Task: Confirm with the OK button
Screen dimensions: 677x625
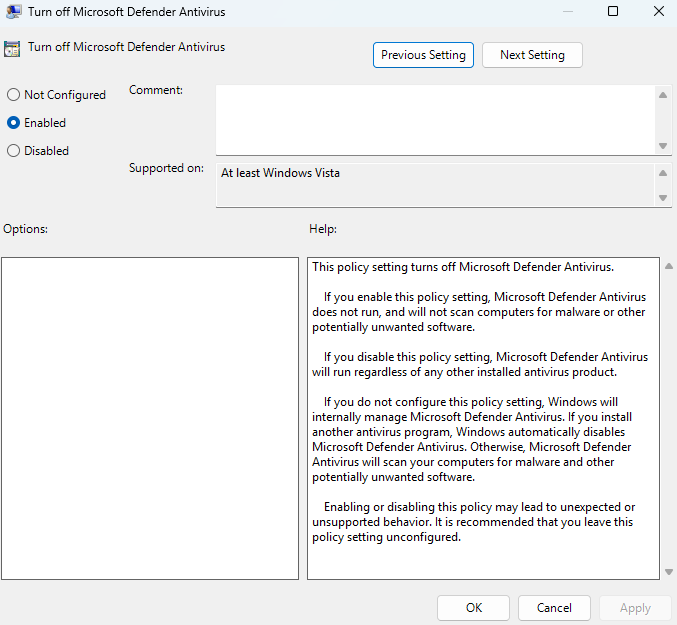Action: 473,608
